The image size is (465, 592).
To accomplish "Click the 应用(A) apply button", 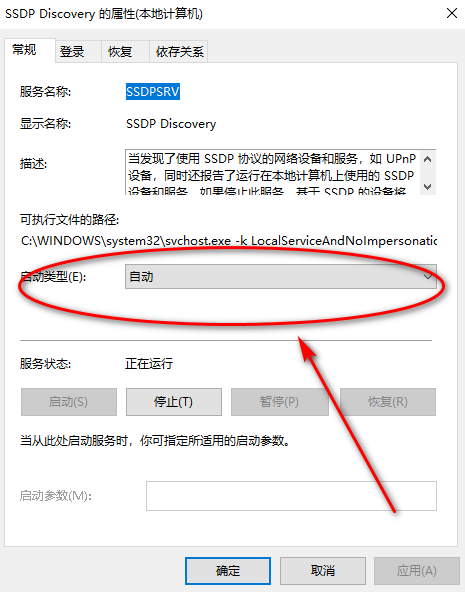I will click(417, 570).
